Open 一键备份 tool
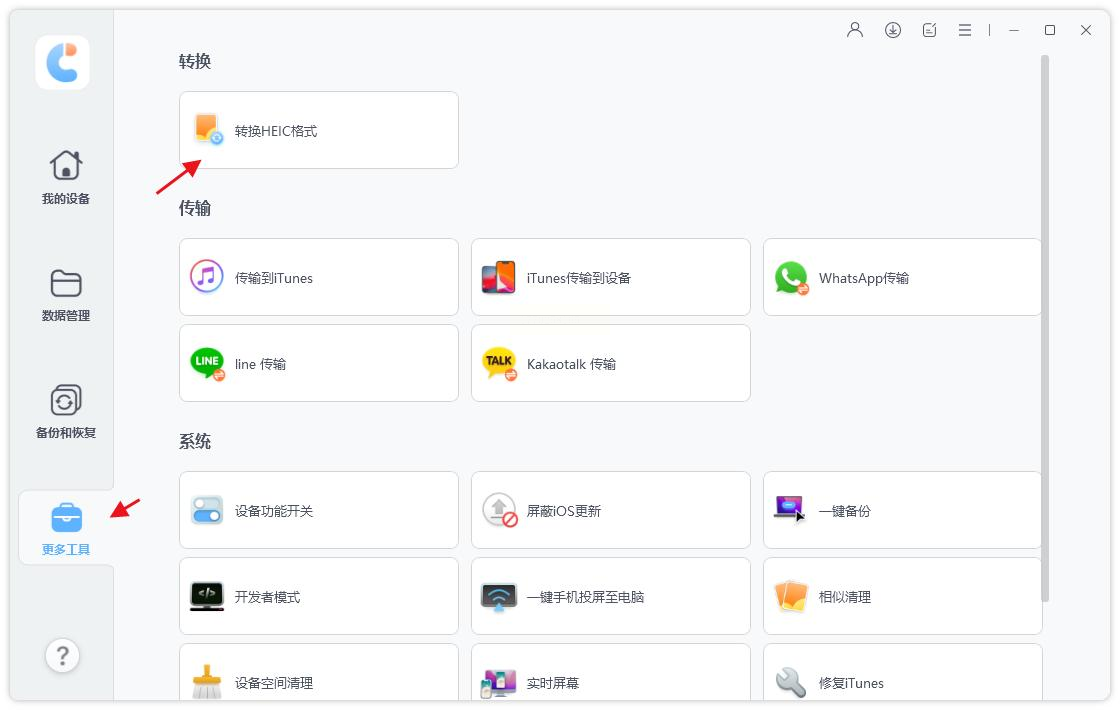 [902, 510]
